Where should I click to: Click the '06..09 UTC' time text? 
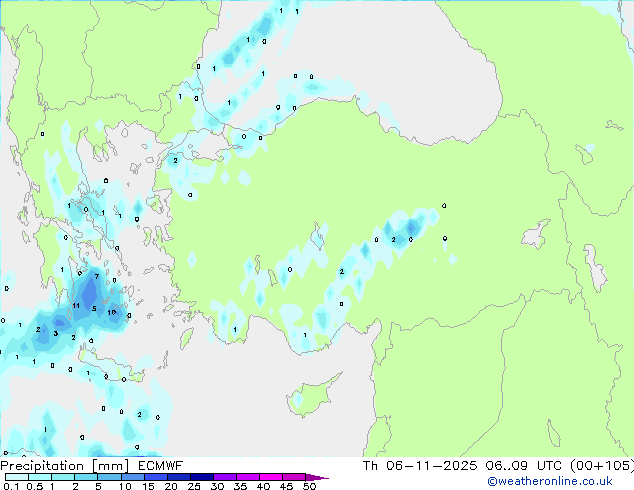tap(523, 466)
